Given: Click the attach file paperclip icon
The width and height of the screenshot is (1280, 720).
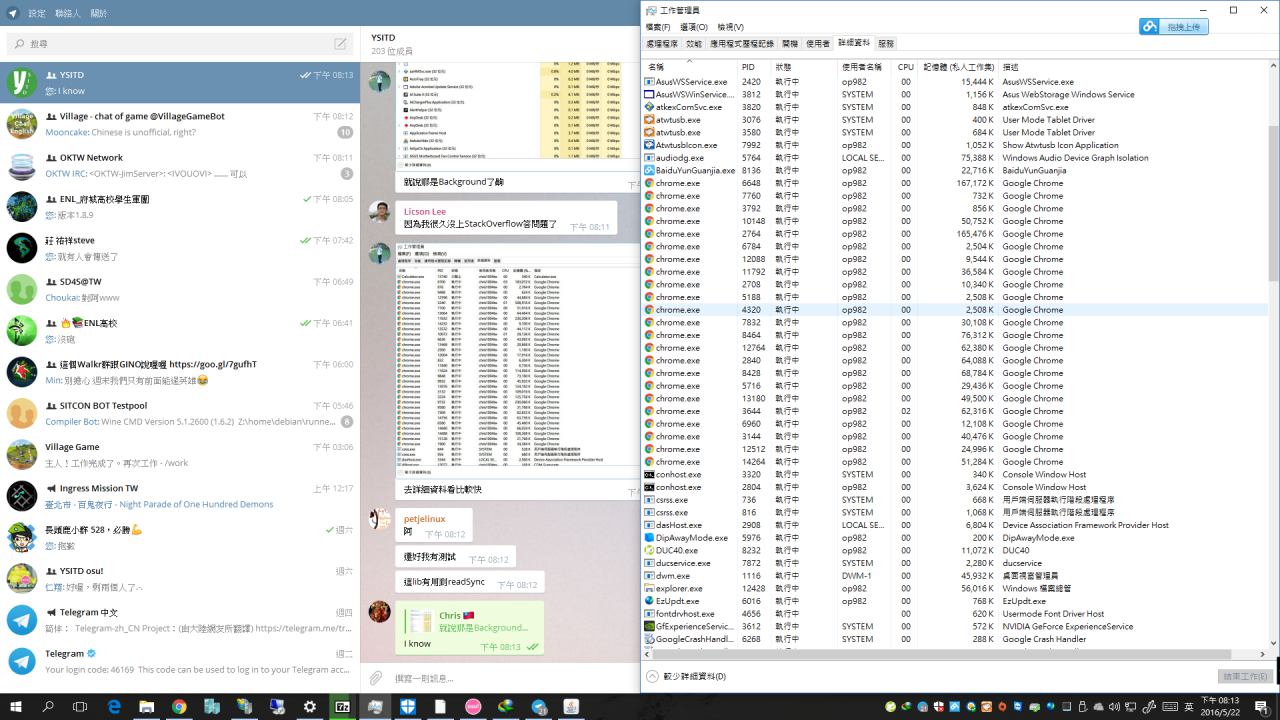Looking at the screenshot, I should pos(376,678).
